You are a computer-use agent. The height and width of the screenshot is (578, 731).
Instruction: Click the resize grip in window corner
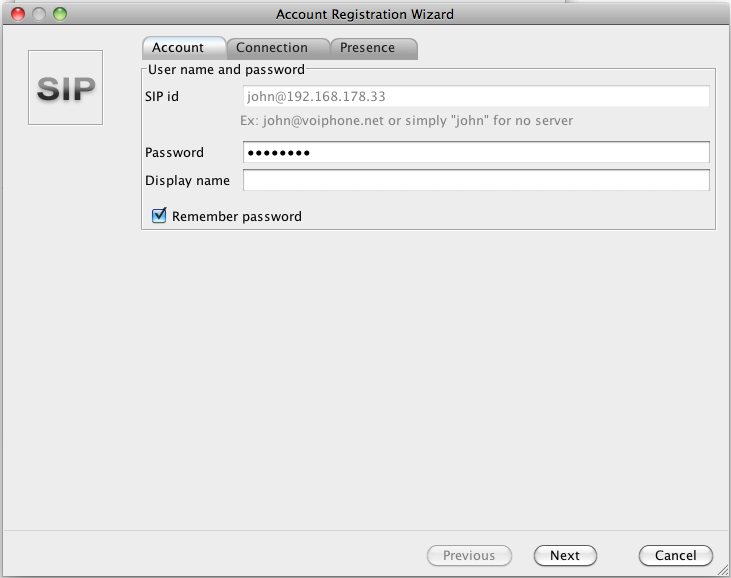click(x=722, y=569)
